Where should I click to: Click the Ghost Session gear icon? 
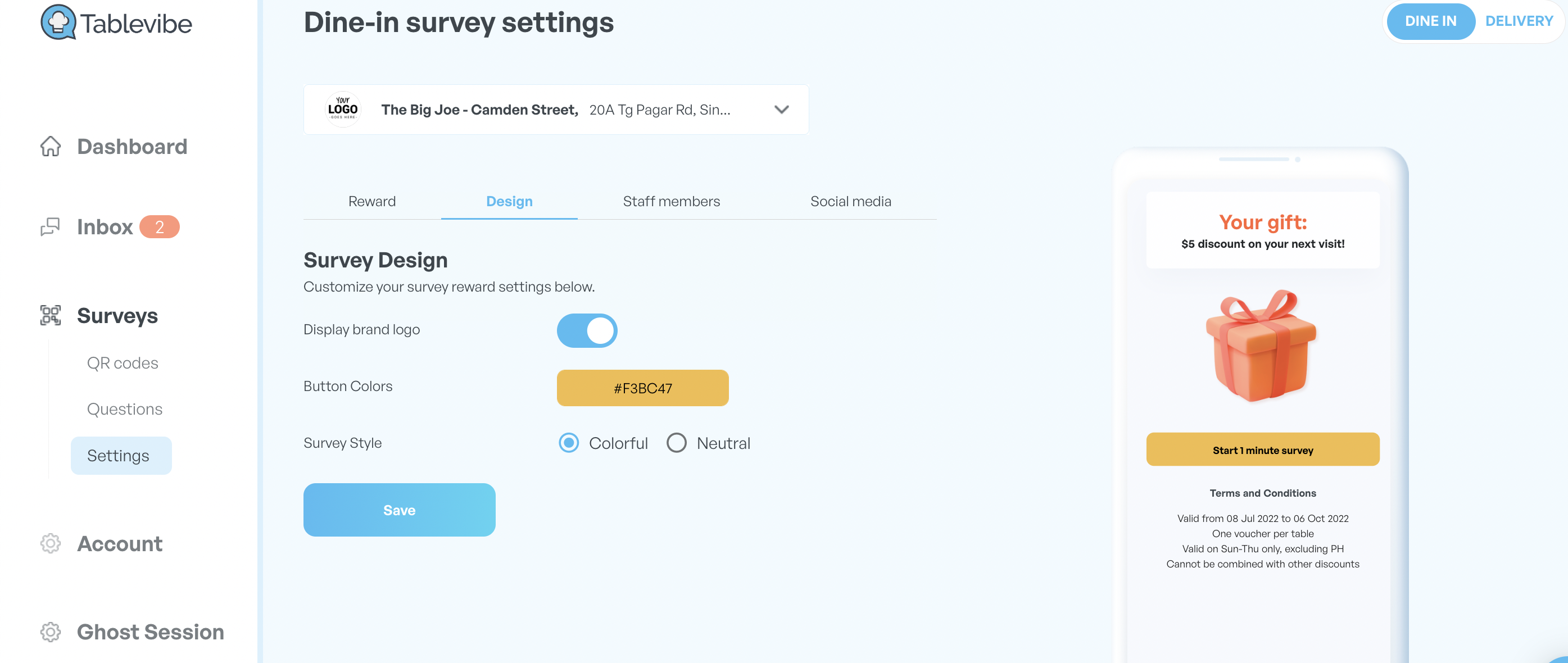coord(51,632)
